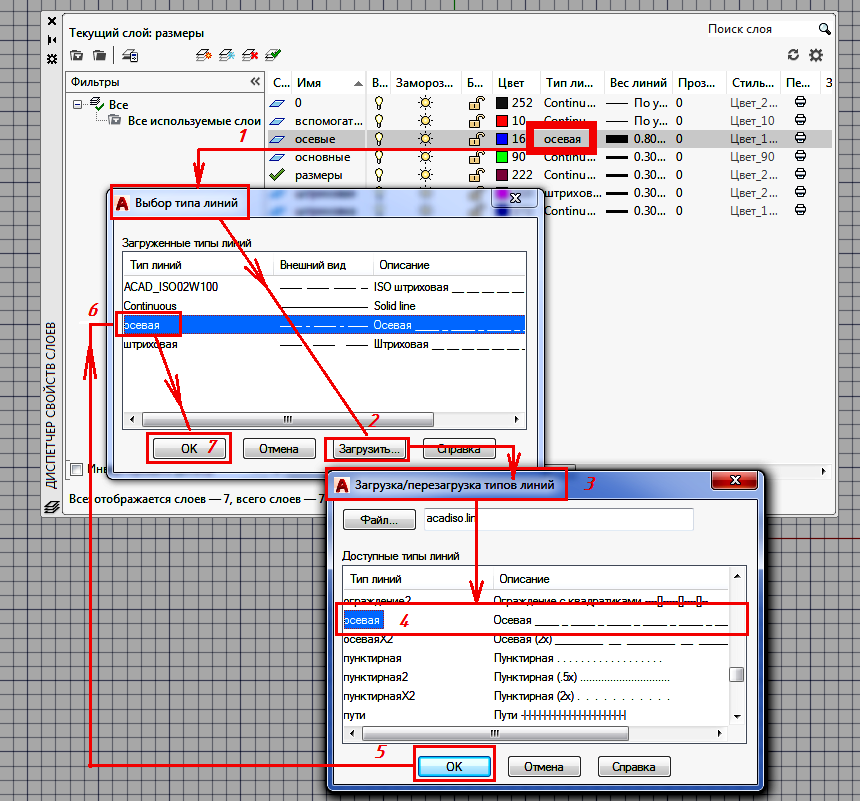
Task: Select пунктирная in available linetypes list
Action: (372, 658)
